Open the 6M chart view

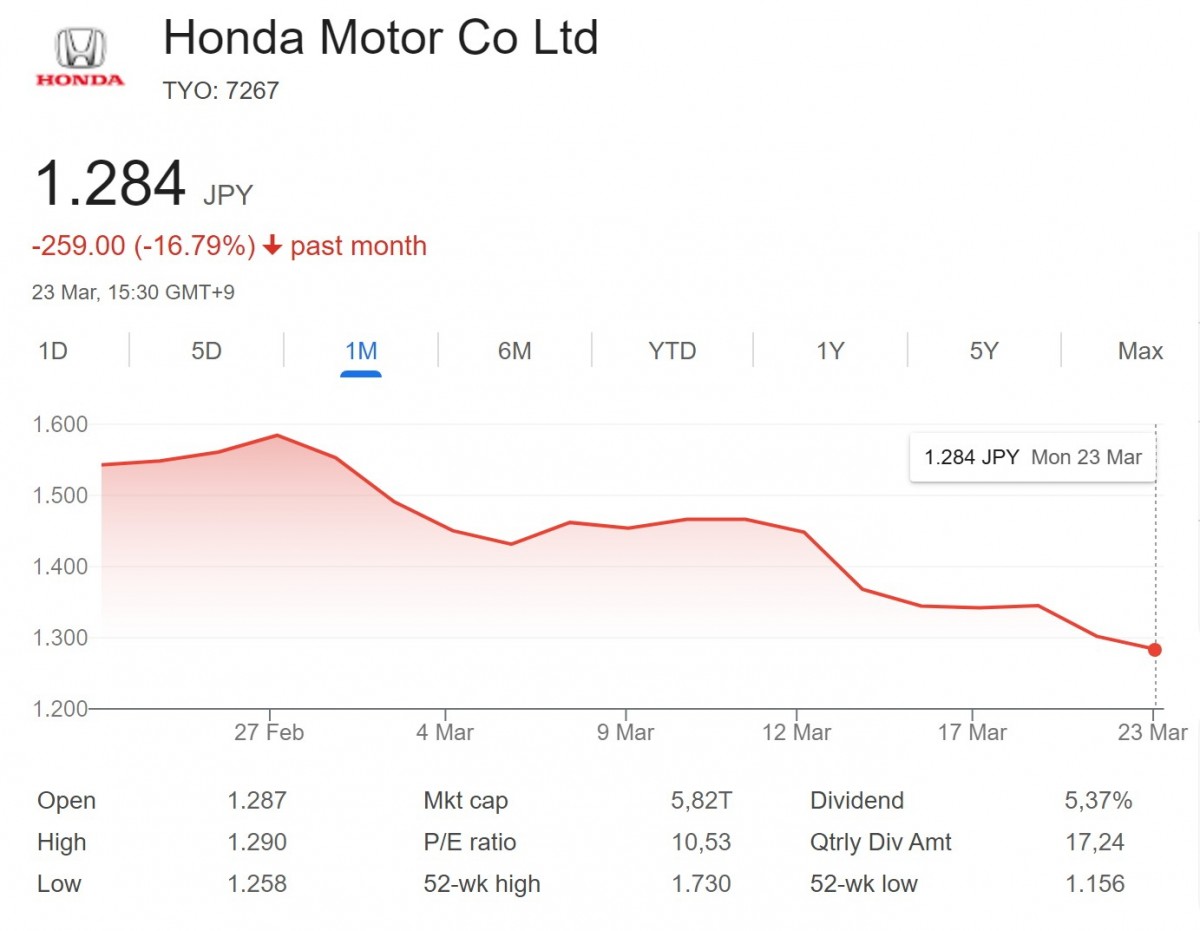pos(514,351)
